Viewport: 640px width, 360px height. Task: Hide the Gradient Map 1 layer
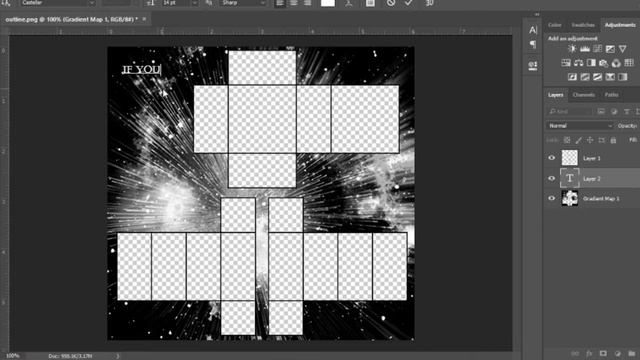pos(552,198)
